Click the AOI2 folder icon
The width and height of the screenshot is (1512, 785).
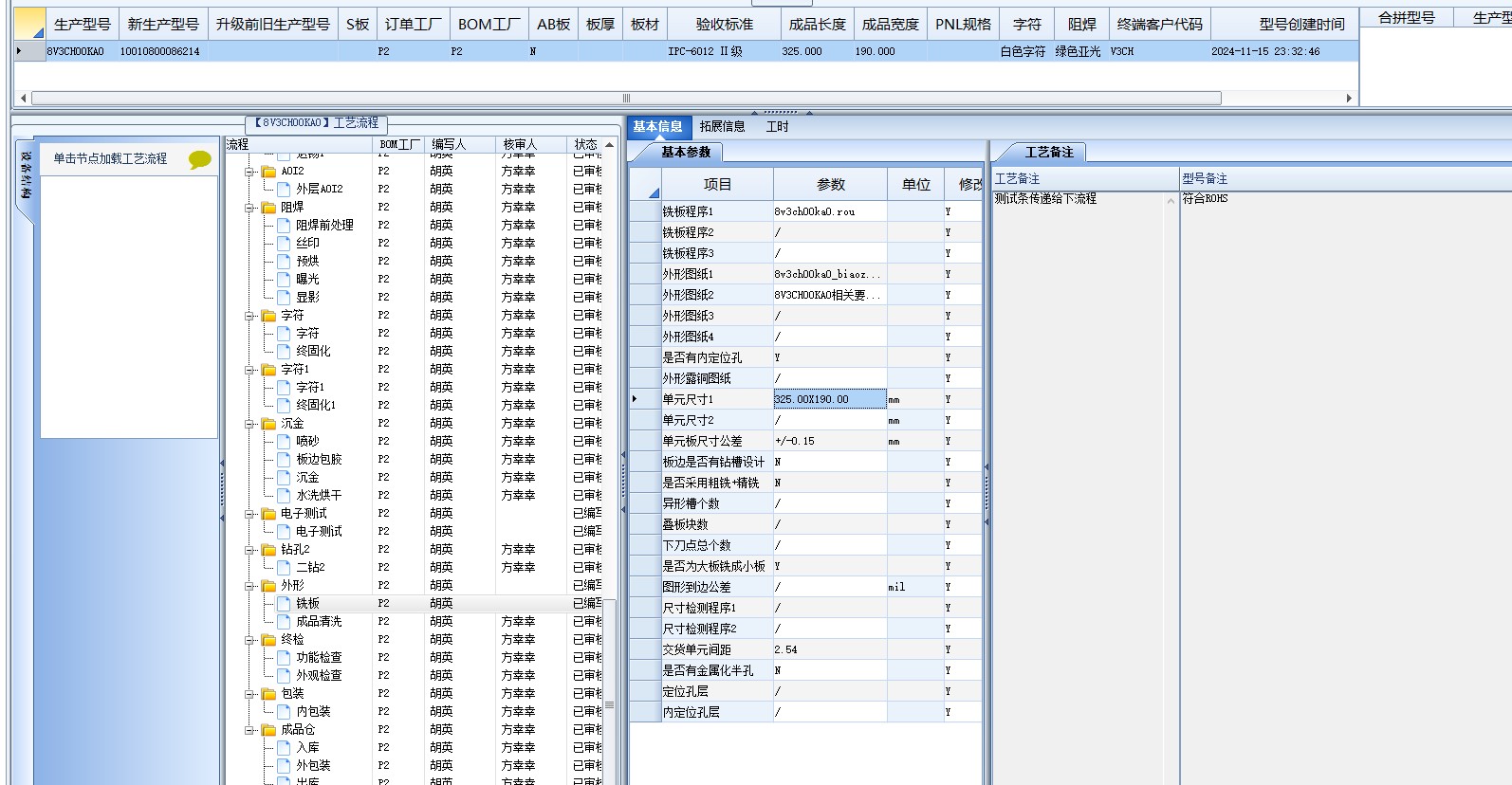click(268, 172)
